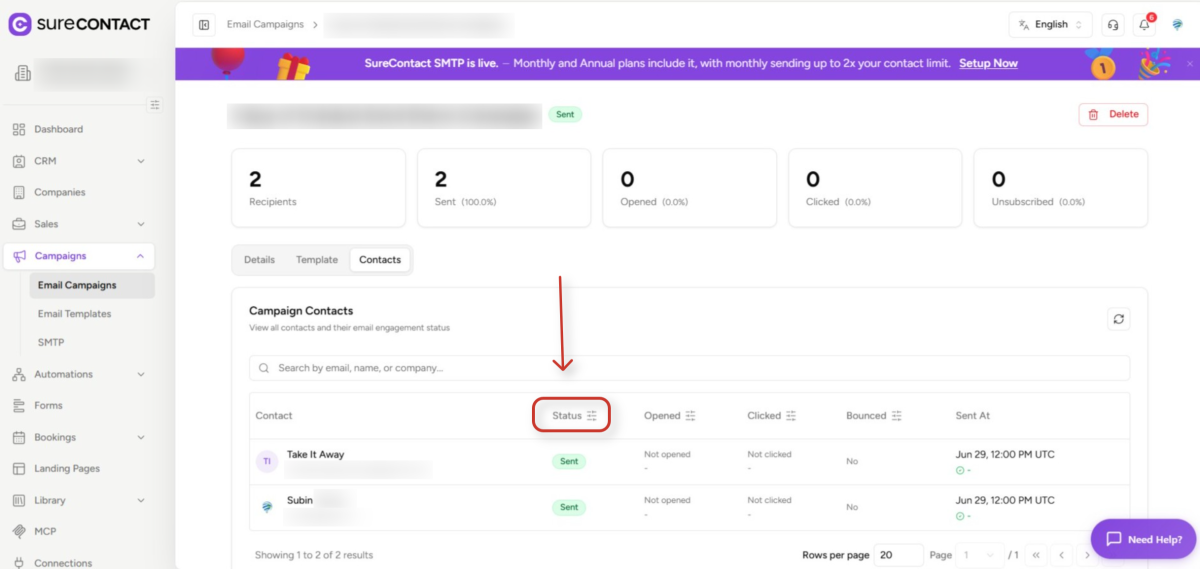
Task: Select the Contacts tab
Action: point(380,260)
